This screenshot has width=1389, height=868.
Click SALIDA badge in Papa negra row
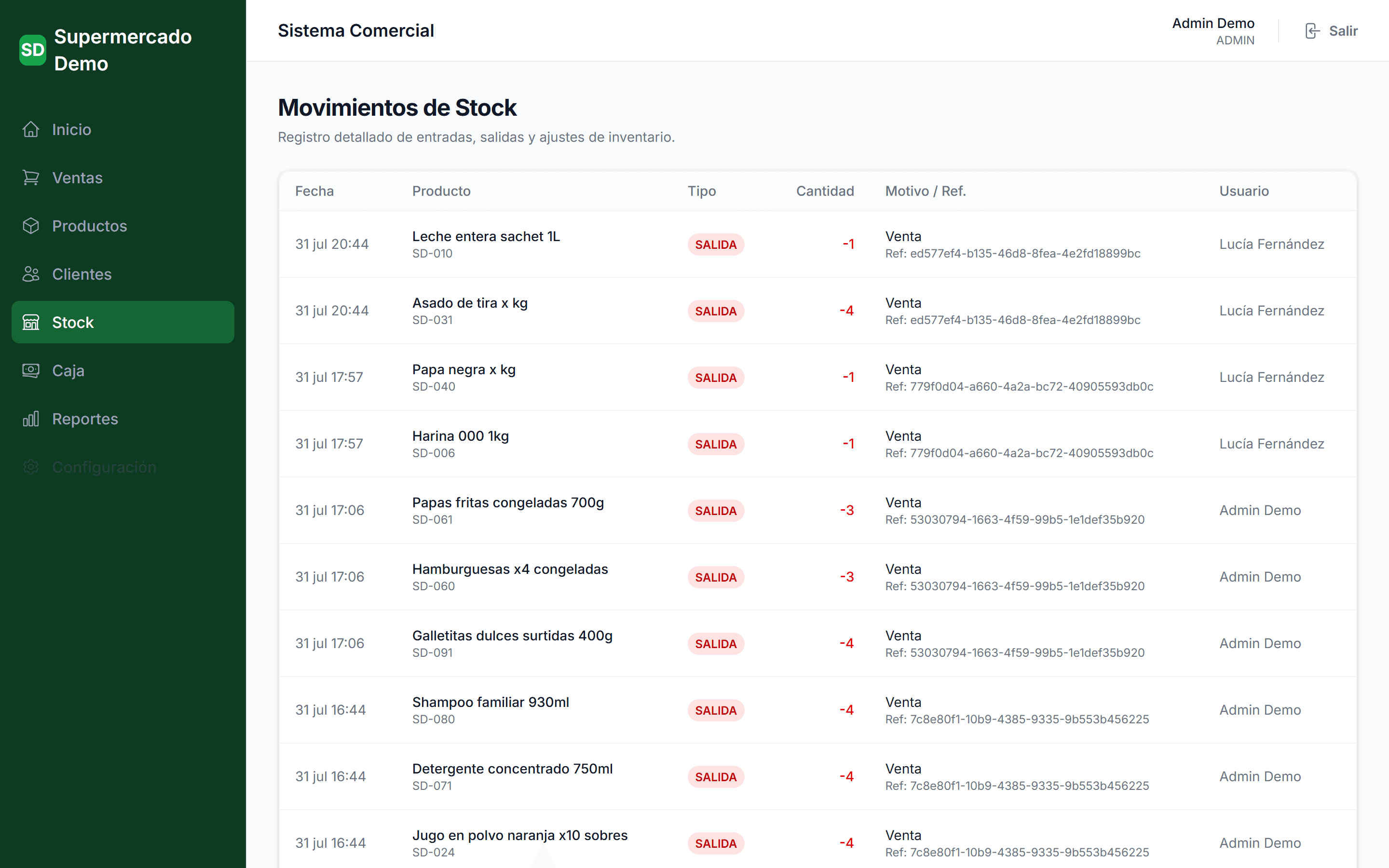pyautogui.click(x=716, y=378)
